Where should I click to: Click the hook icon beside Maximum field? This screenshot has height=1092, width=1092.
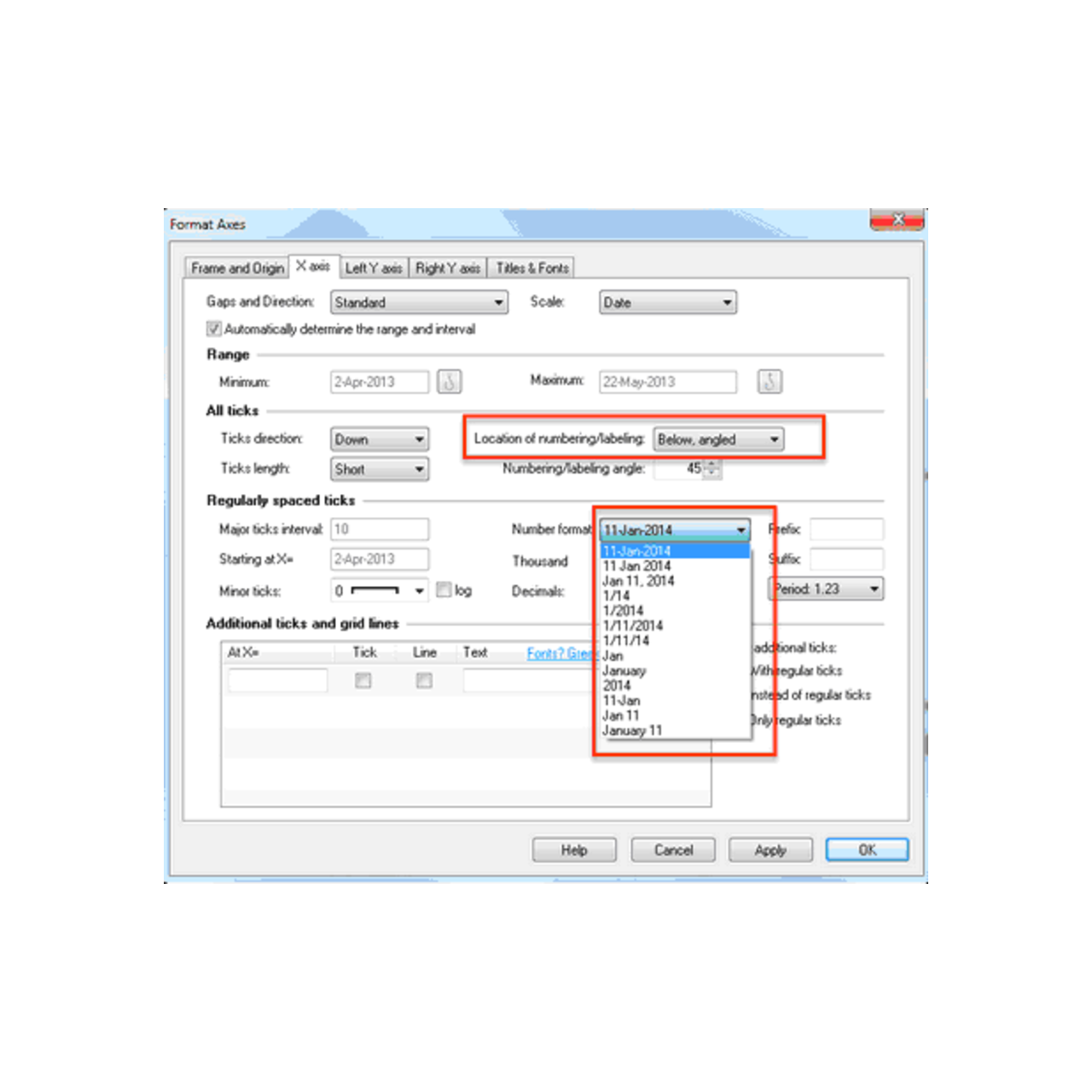point(770,381)
